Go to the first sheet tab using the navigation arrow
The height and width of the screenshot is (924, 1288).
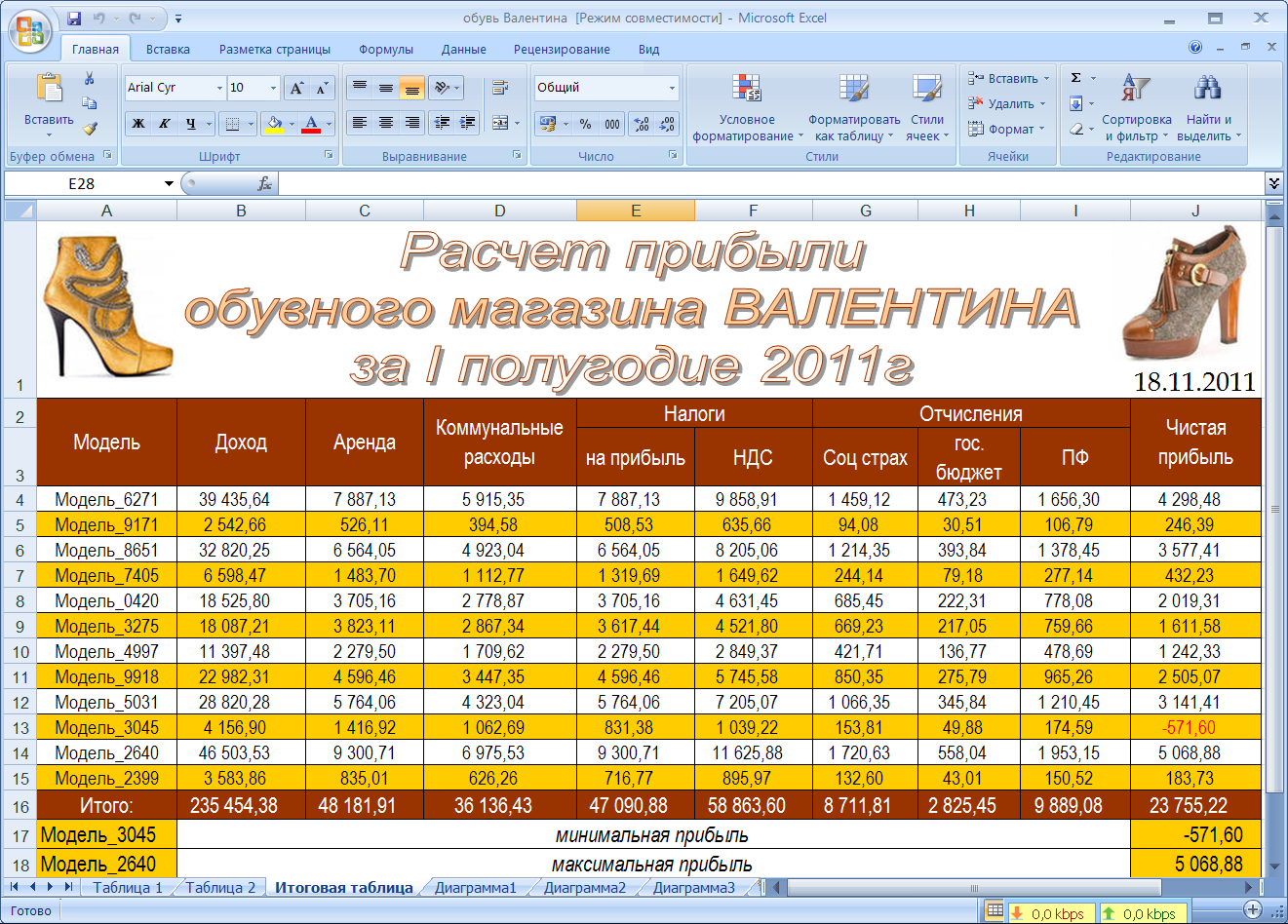(x=15, y=887)
